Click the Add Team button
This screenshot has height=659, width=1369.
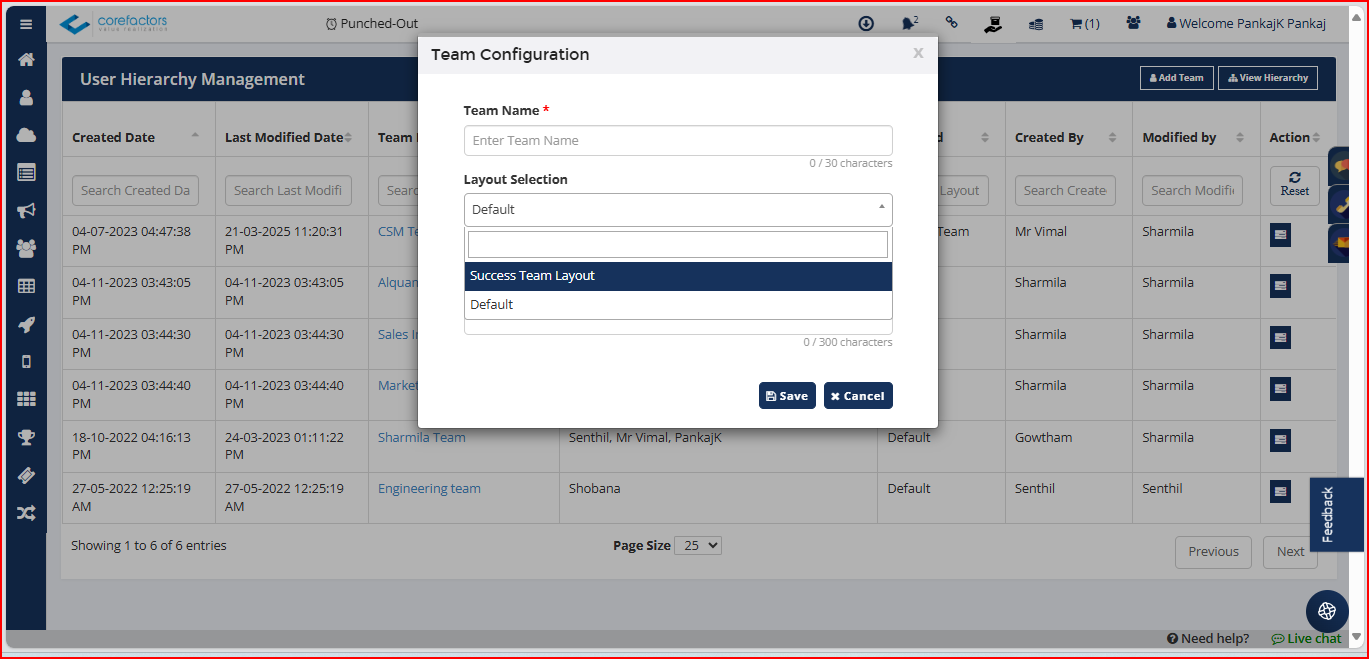[x=1176, y=78]
